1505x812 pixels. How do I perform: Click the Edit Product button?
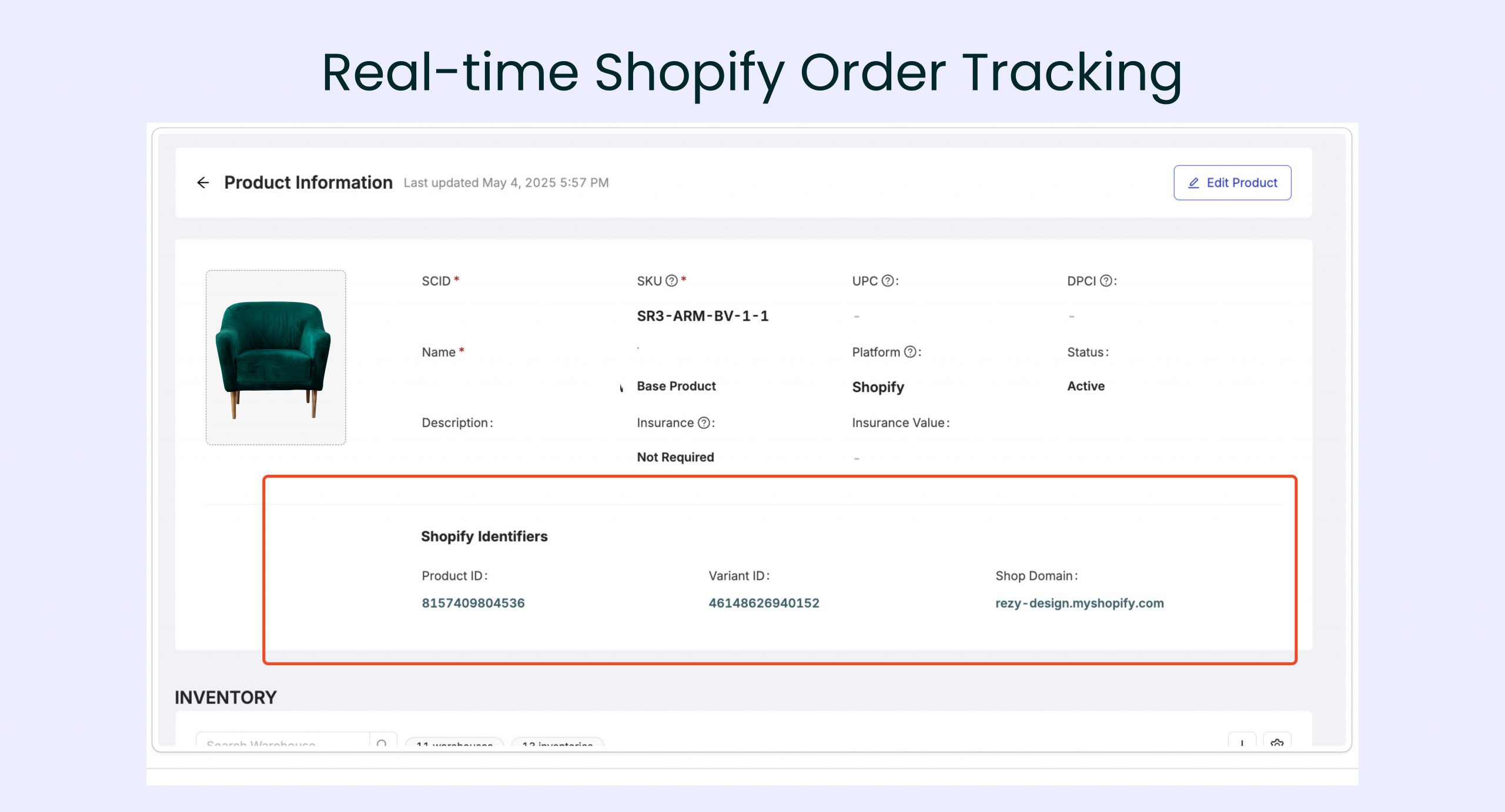[1232, 183]
